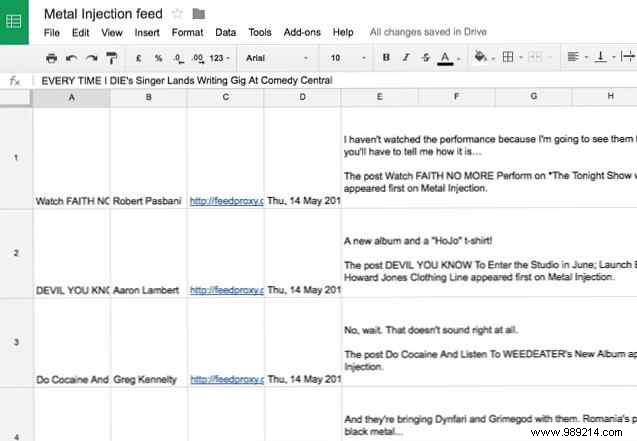Expand the fill color dropdown arrow
The image size is (637, 441).
(x=493, y=59)
